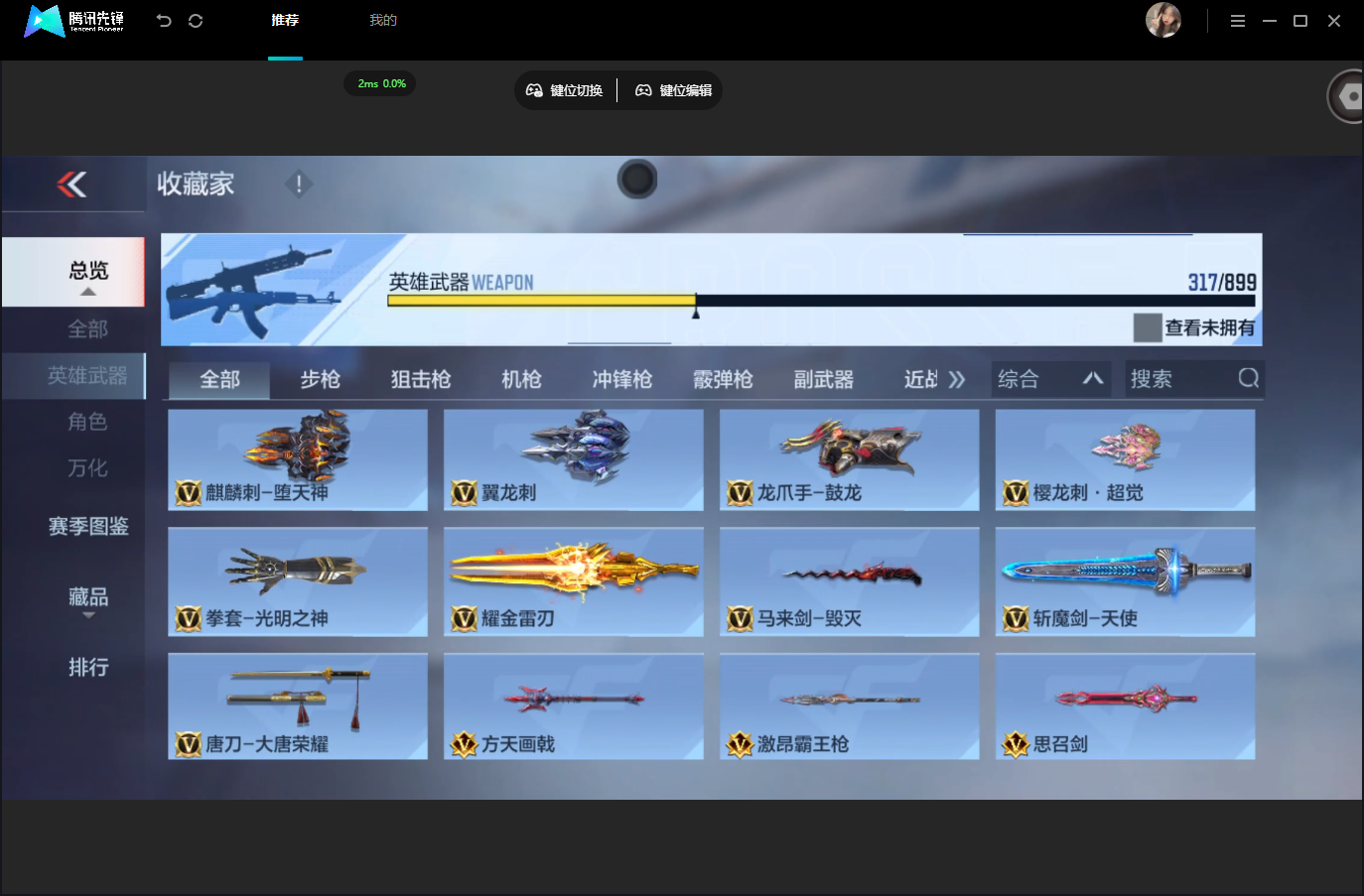Select 角色 in the sidebar
This screenshot has width=1364, height=896.
click(x=87, y=422)
